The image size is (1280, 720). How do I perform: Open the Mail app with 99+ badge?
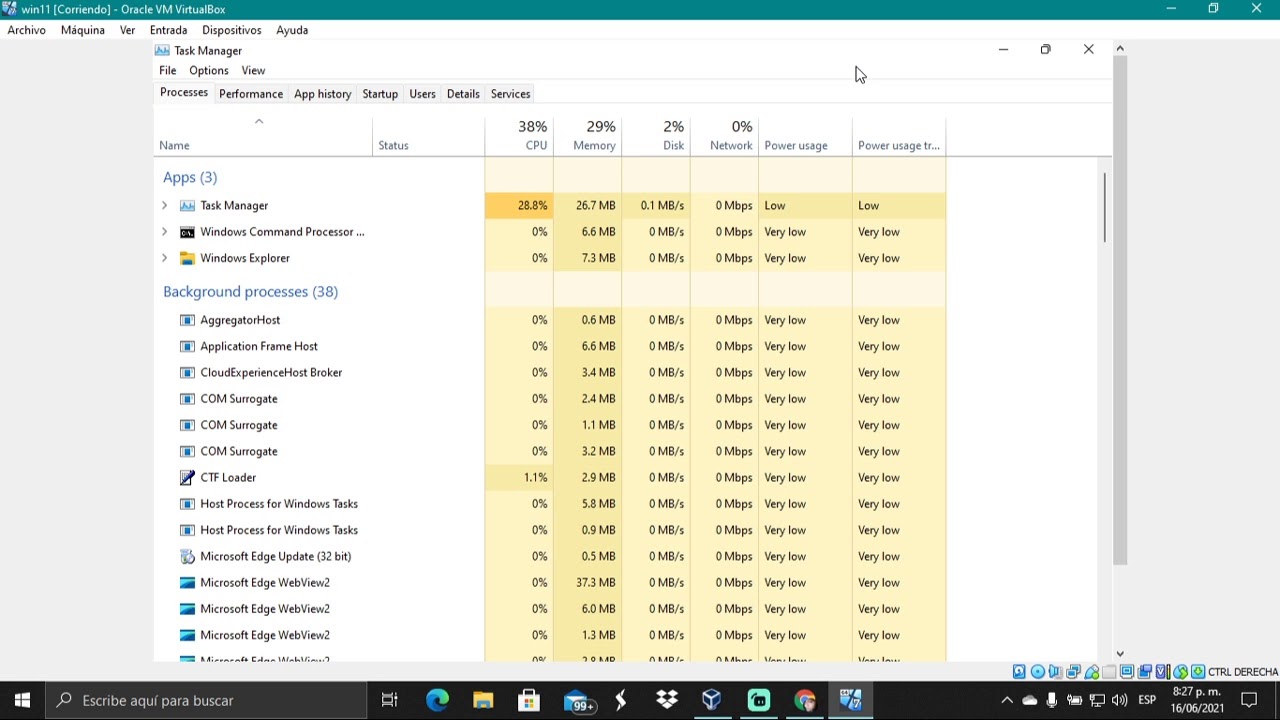(578, 700)
